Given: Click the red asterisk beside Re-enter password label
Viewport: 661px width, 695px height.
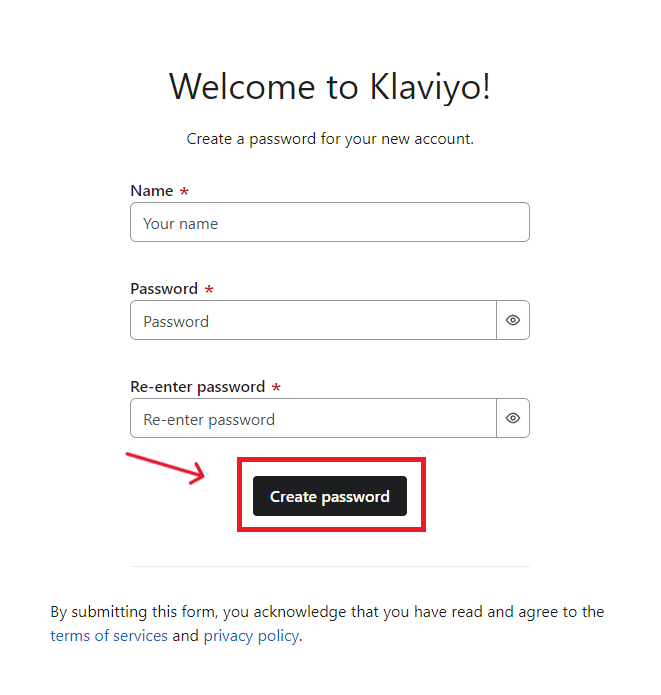Looking at the screenshot, I should click(x=276, y=387).
